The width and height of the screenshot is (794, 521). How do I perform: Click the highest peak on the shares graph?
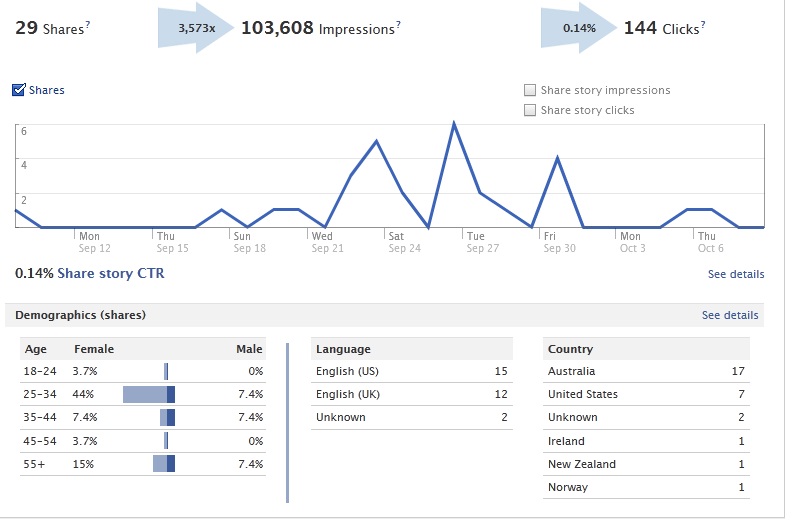pos(454,124)
